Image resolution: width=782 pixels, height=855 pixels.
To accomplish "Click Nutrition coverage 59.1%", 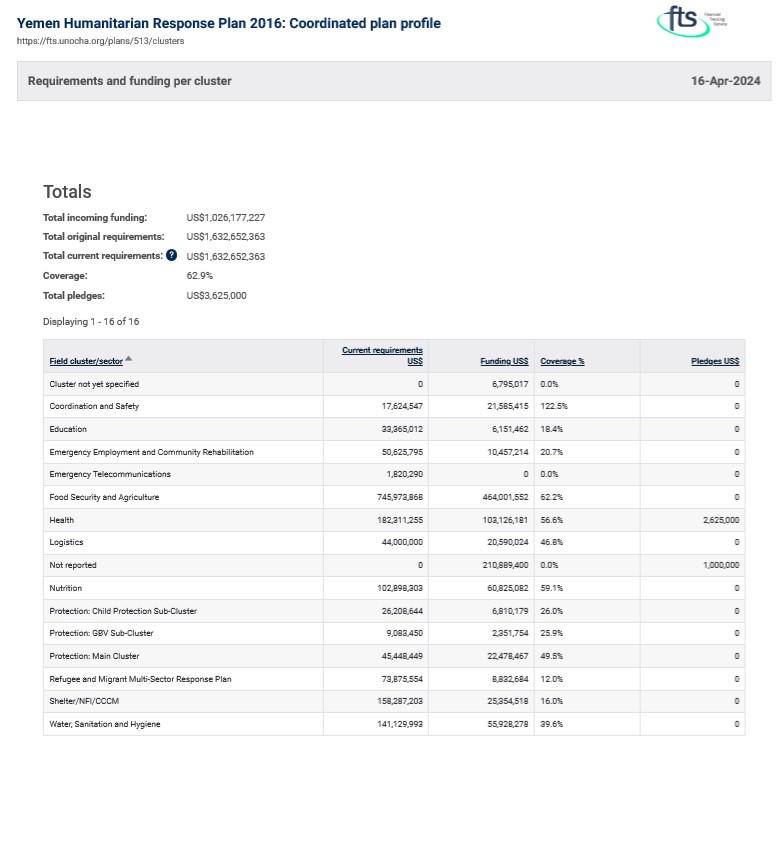I will click(x=551, y=588).
